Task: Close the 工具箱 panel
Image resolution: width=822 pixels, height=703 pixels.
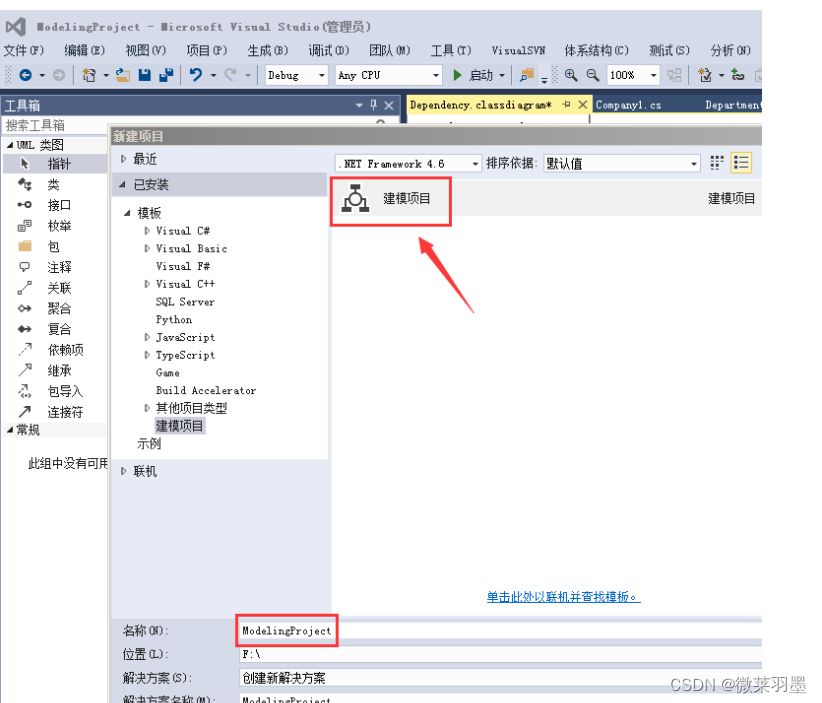Action: pyautogui.click(x=388, y=105)
